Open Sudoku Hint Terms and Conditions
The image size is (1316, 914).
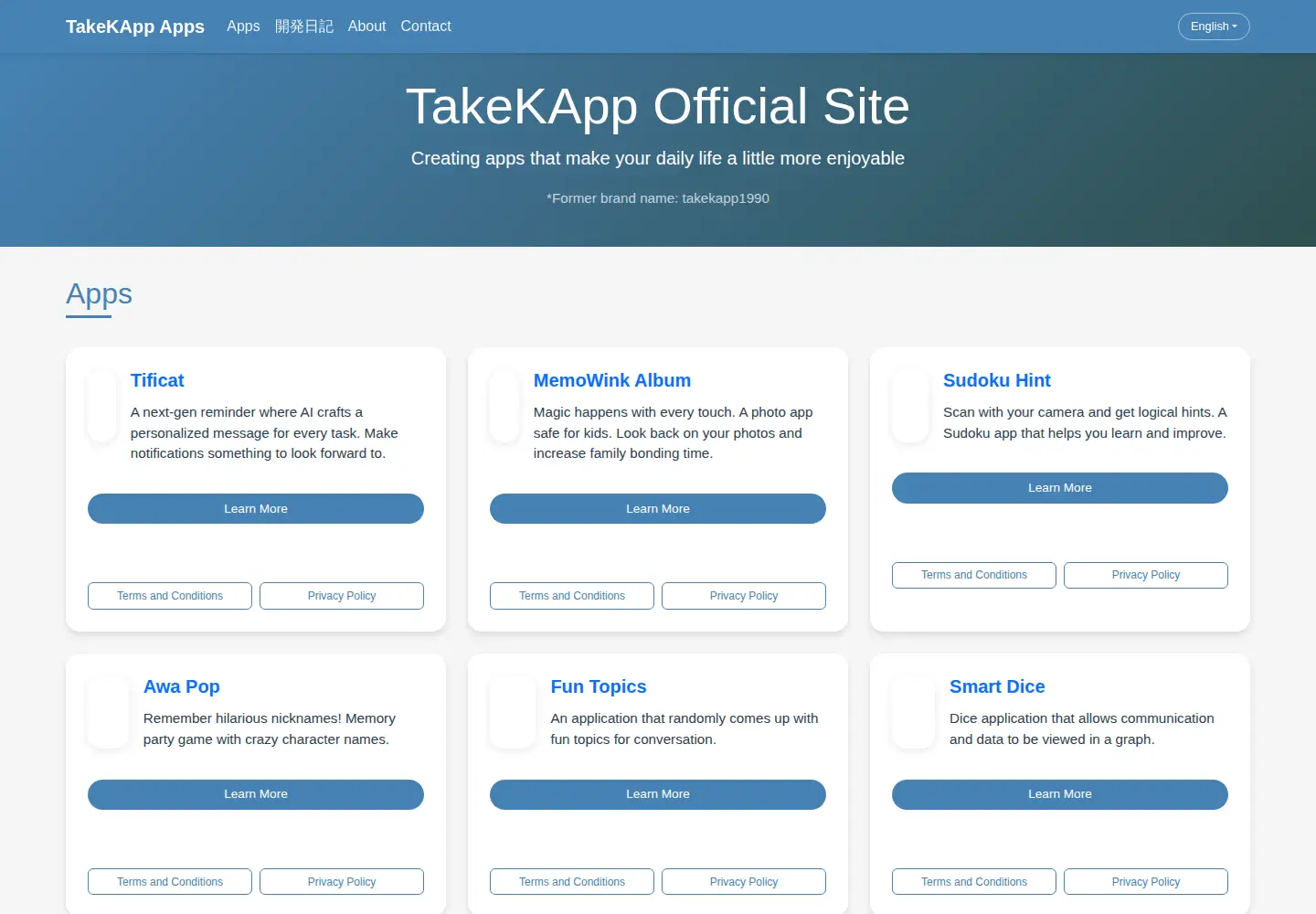point(974,575)
